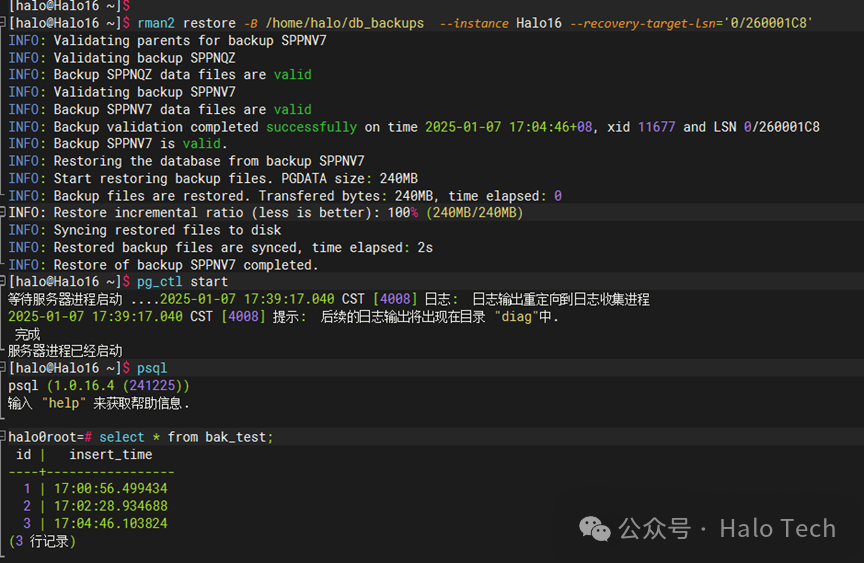
Task: Click 'start' after pg_ctl
Action: [209, 282]
